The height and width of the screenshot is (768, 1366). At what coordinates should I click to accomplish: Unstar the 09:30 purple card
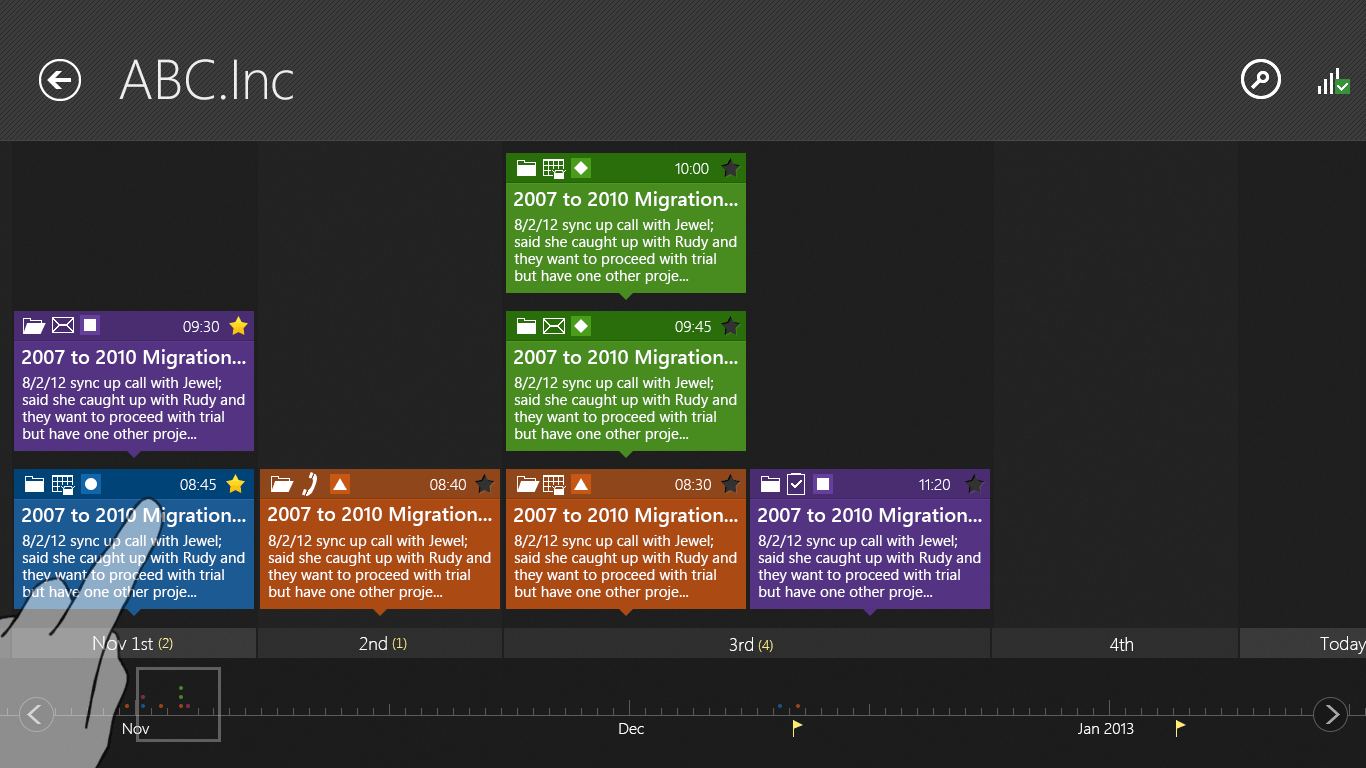[x=238, y=326]
